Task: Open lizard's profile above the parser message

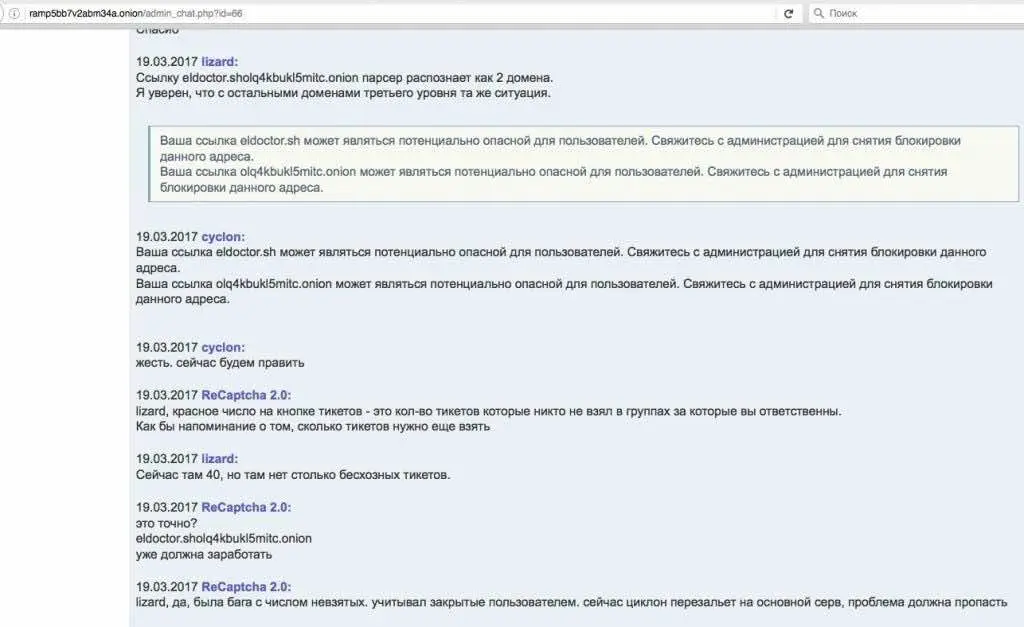Action: point(220,61)
